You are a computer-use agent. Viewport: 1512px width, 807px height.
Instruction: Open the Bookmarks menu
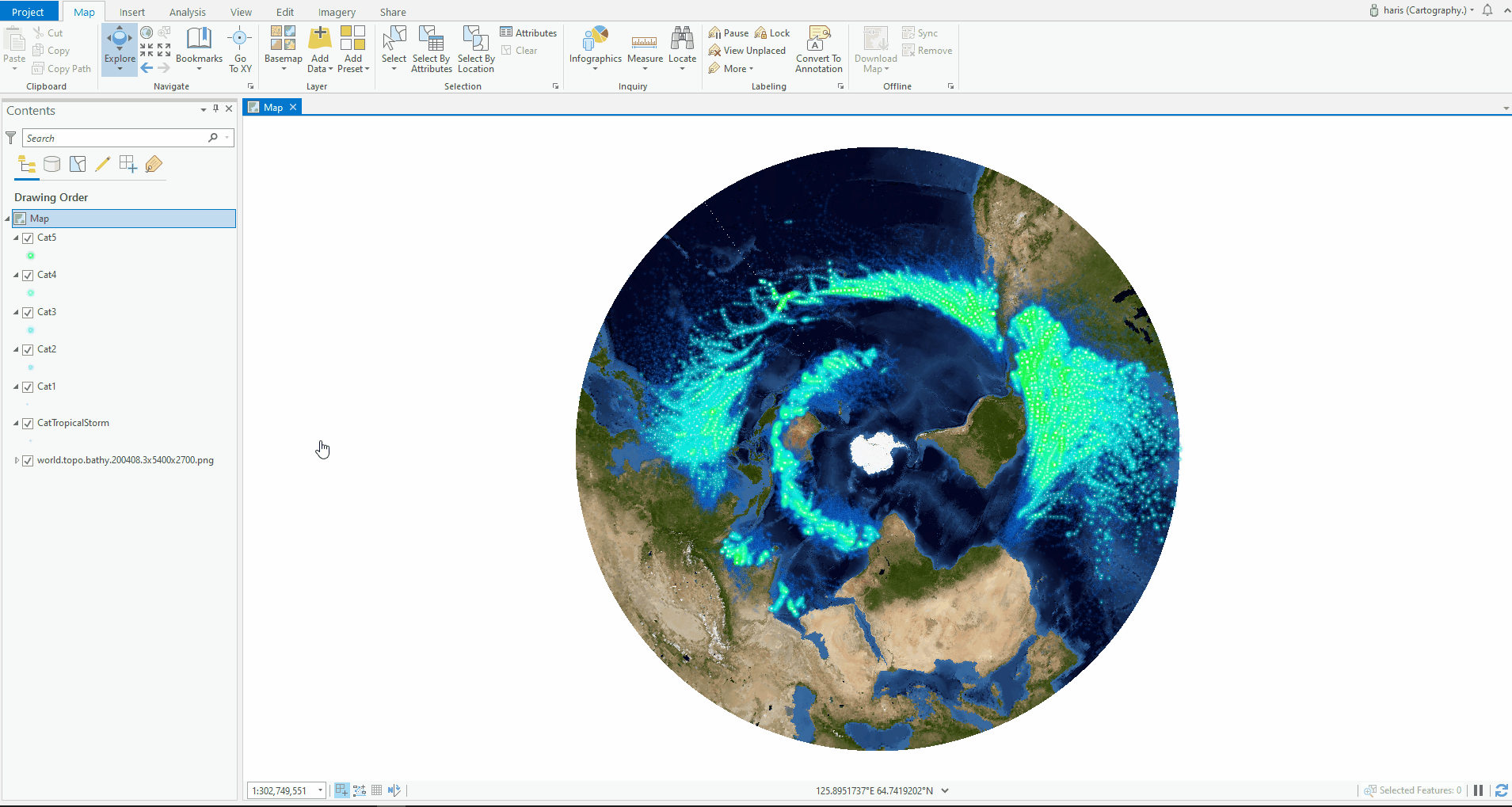(199, 48)
